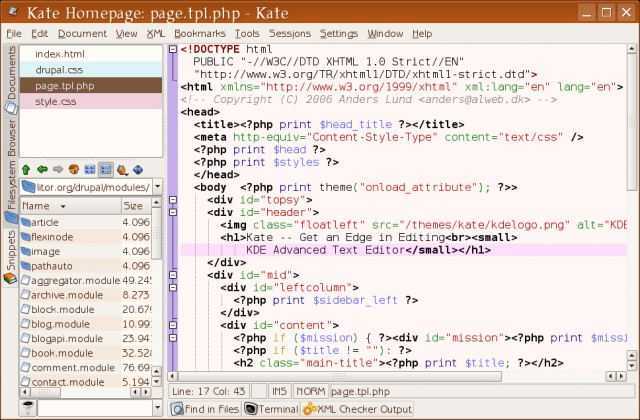Open the Sessions menu
This screenshot has height=420, width=640.
point(290,34)
